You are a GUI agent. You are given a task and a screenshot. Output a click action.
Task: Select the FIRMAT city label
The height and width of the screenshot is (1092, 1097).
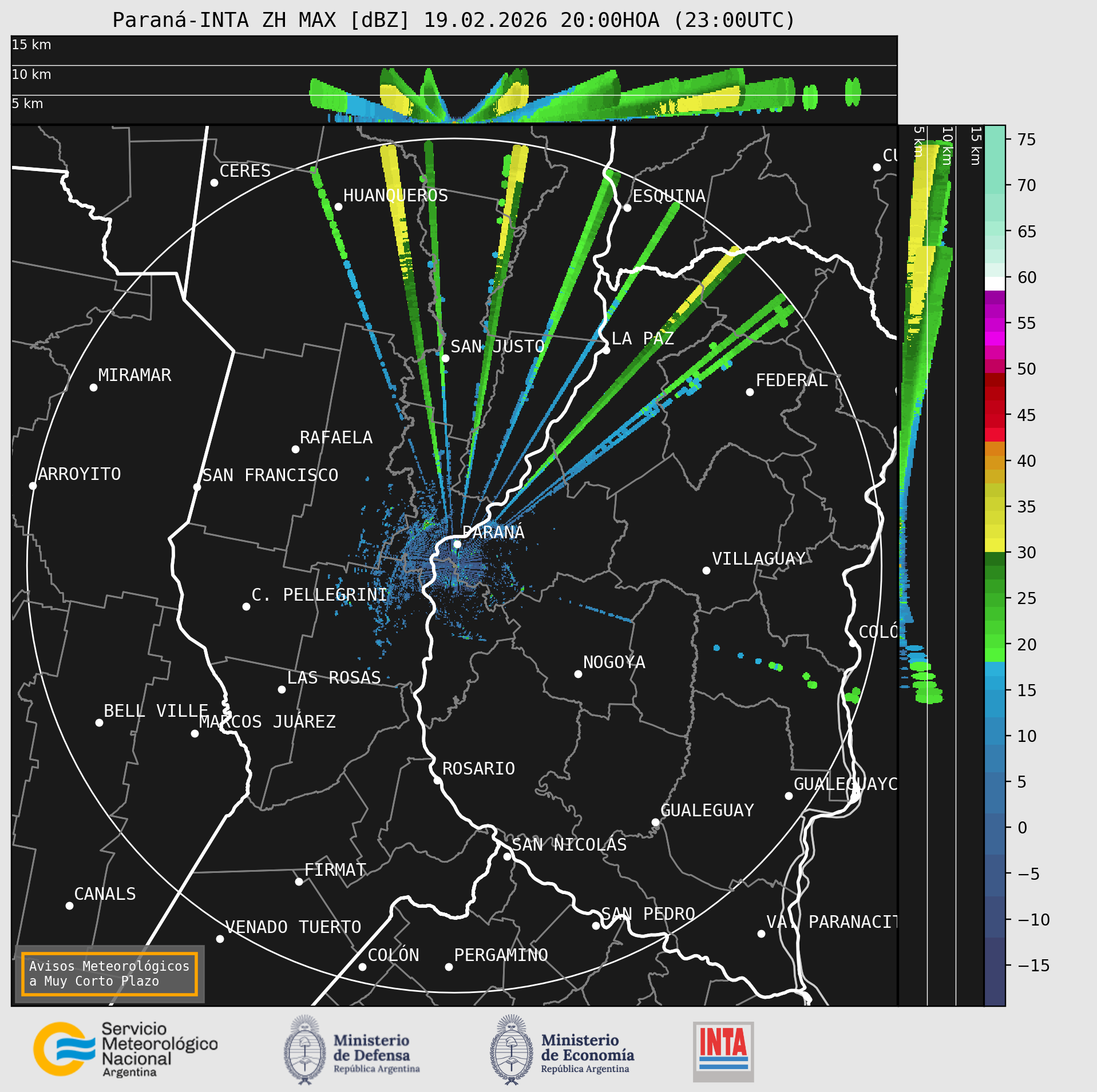click(x=335, y=869)
